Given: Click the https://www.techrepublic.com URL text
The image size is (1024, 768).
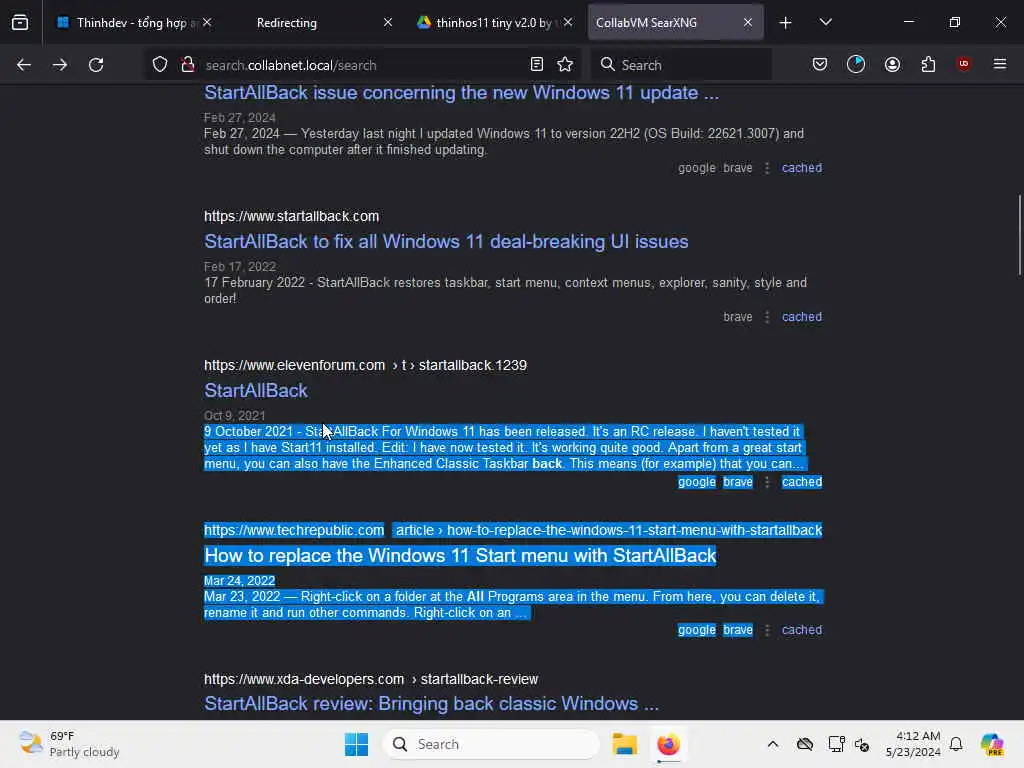Looking at the screenshot, I should coord(294,530).
